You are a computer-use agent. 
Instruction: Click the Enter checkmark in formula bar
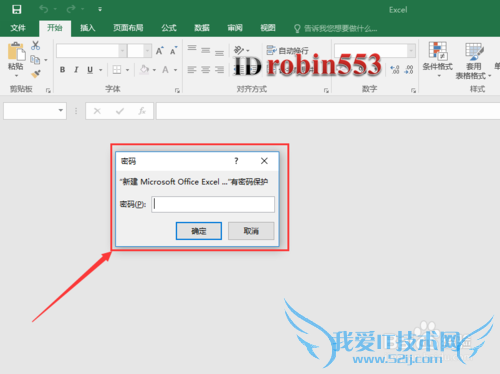(120, 111)
